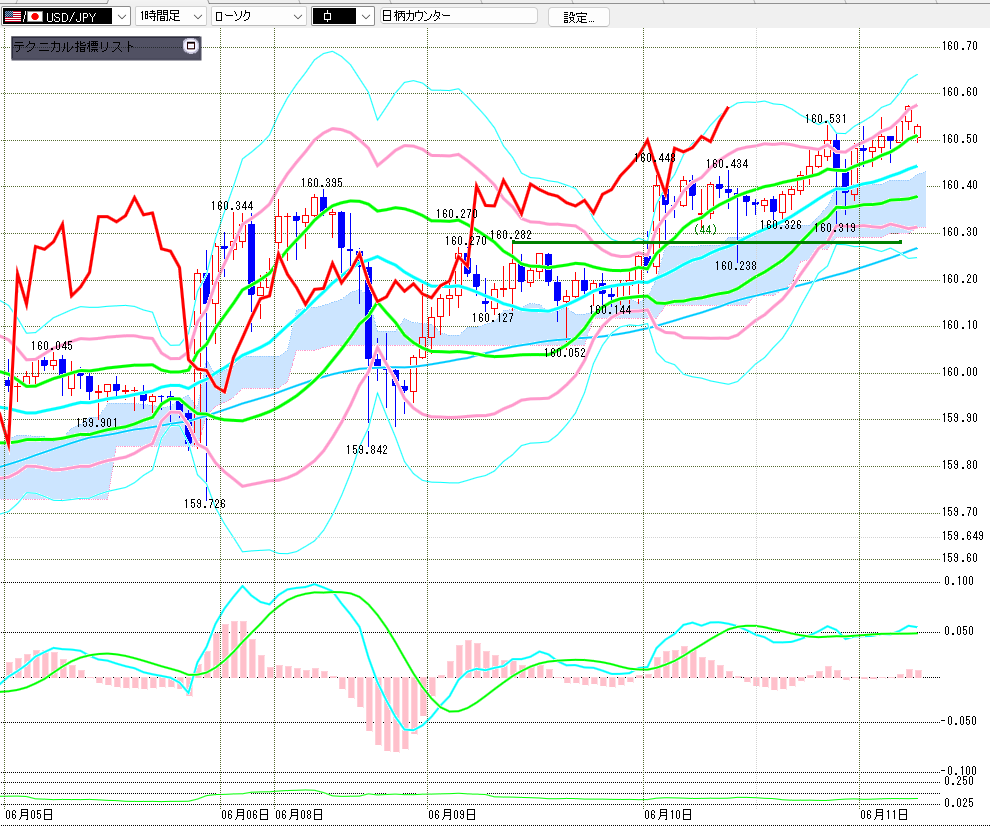
Task: Click the 160.70 price axis label
Action: [x=959, y=45]
